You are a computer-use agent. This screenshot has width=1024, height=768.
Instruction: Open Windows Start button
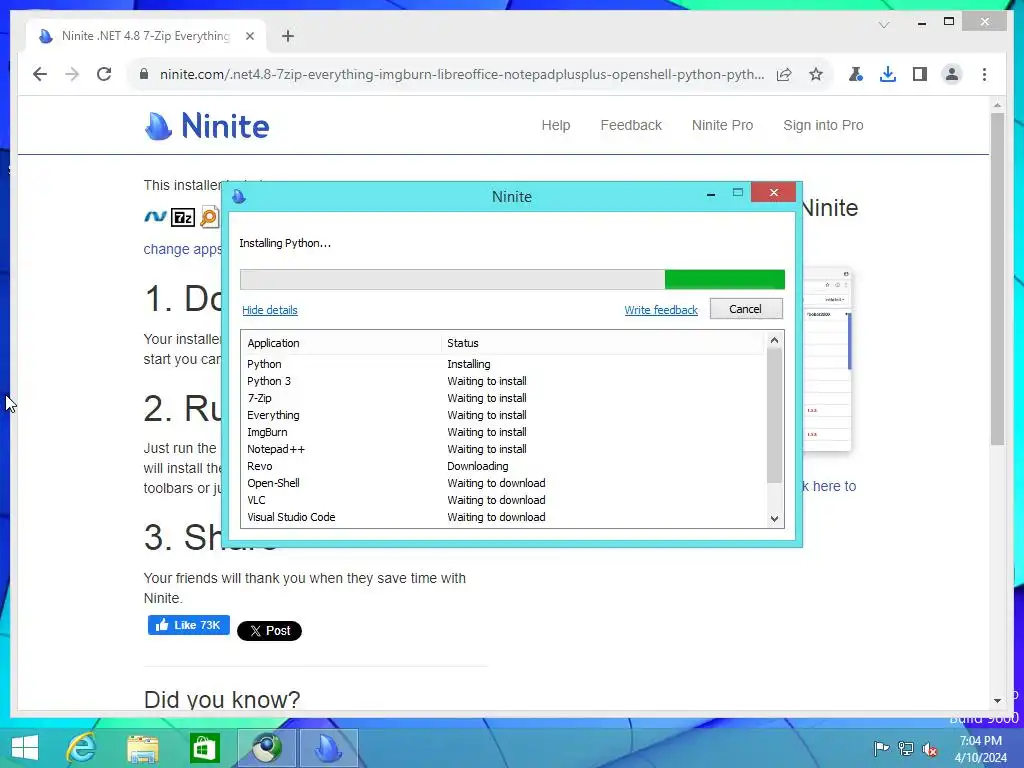point(25,748)
